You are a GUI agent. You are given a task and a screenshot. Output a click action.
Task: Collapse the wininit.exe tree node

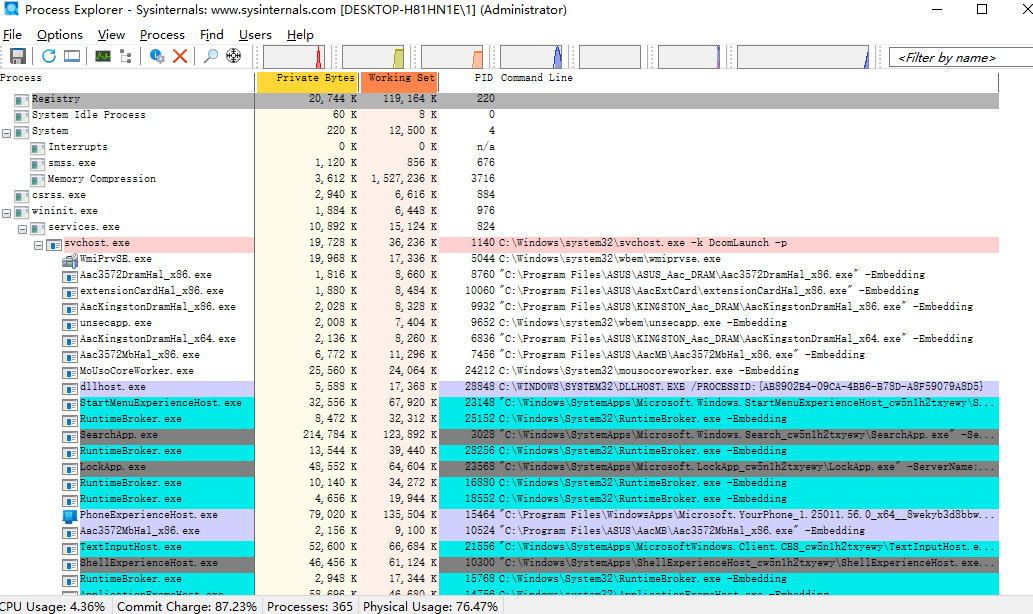coord(7,213)
